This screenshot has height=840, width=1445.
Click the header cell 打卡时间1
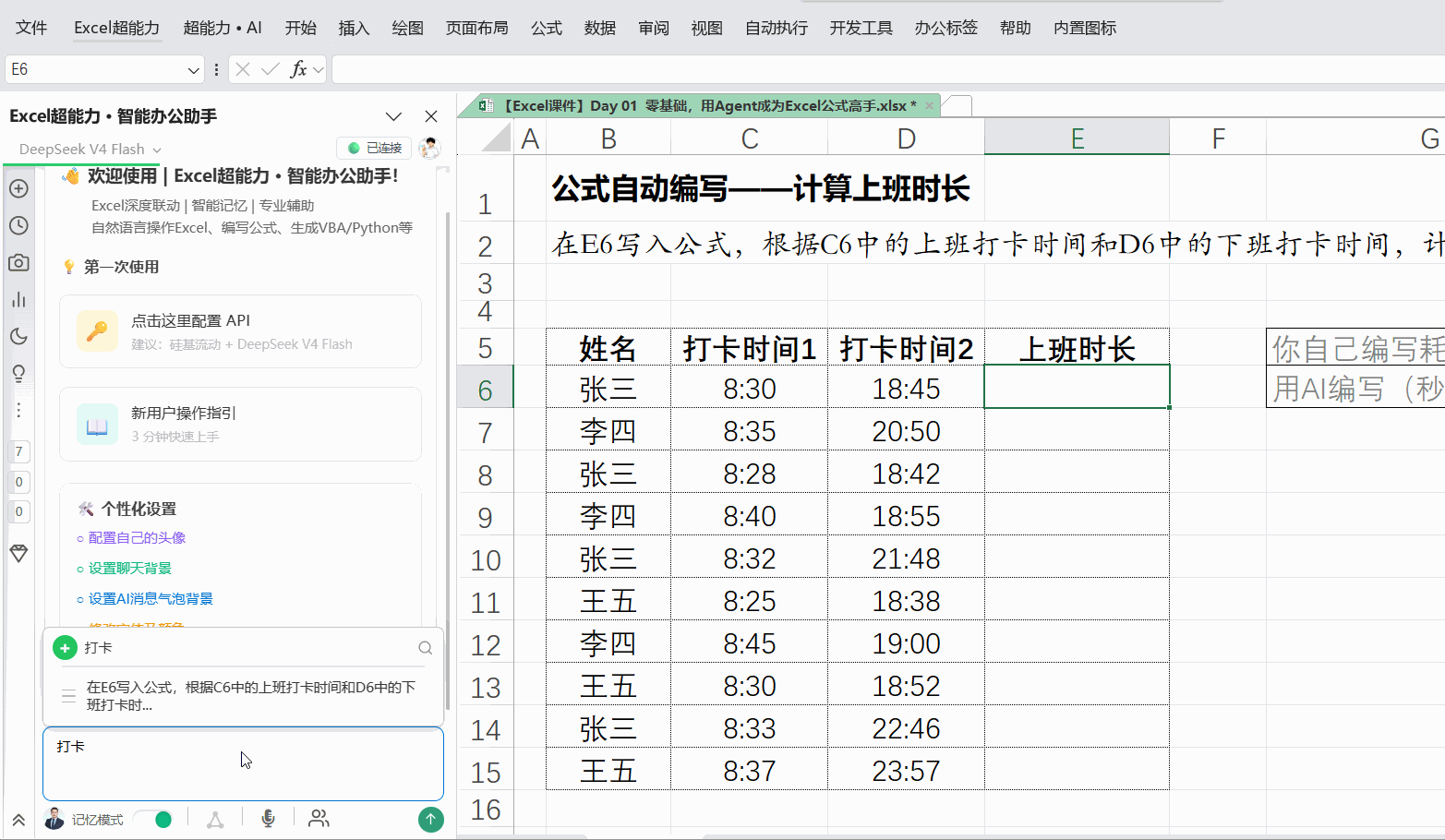pos(749,349)
